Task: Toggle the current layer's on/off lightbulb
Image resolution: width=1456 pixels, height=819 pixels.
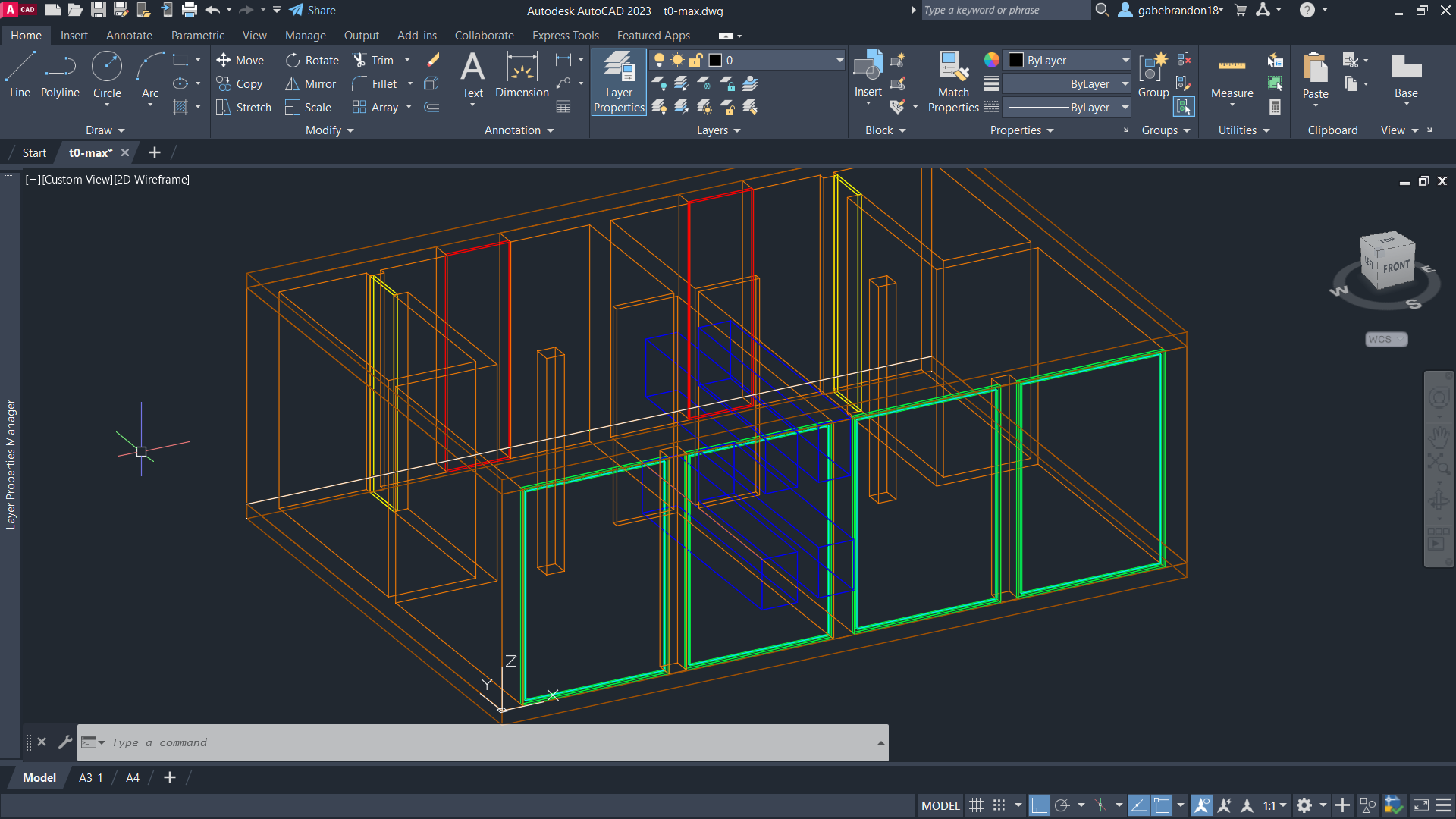Action: click(x=659, y=60)
